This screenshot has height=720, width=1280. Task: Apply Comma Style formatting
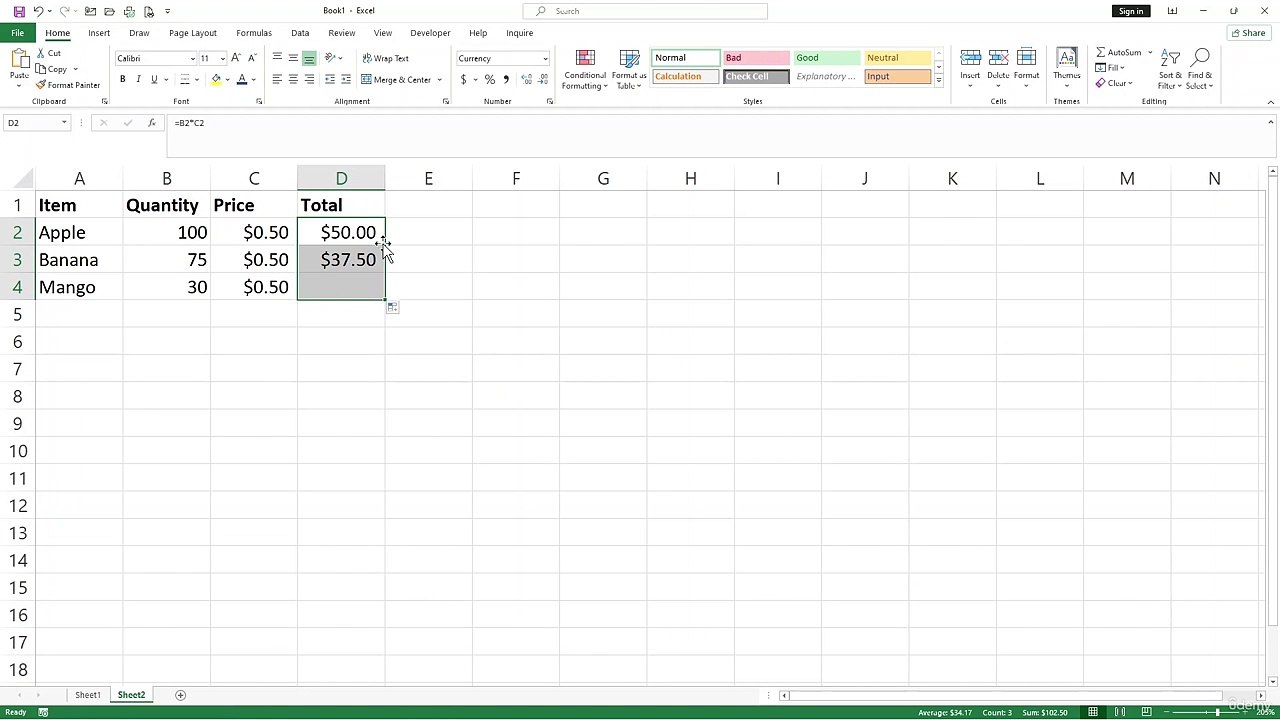505,79
